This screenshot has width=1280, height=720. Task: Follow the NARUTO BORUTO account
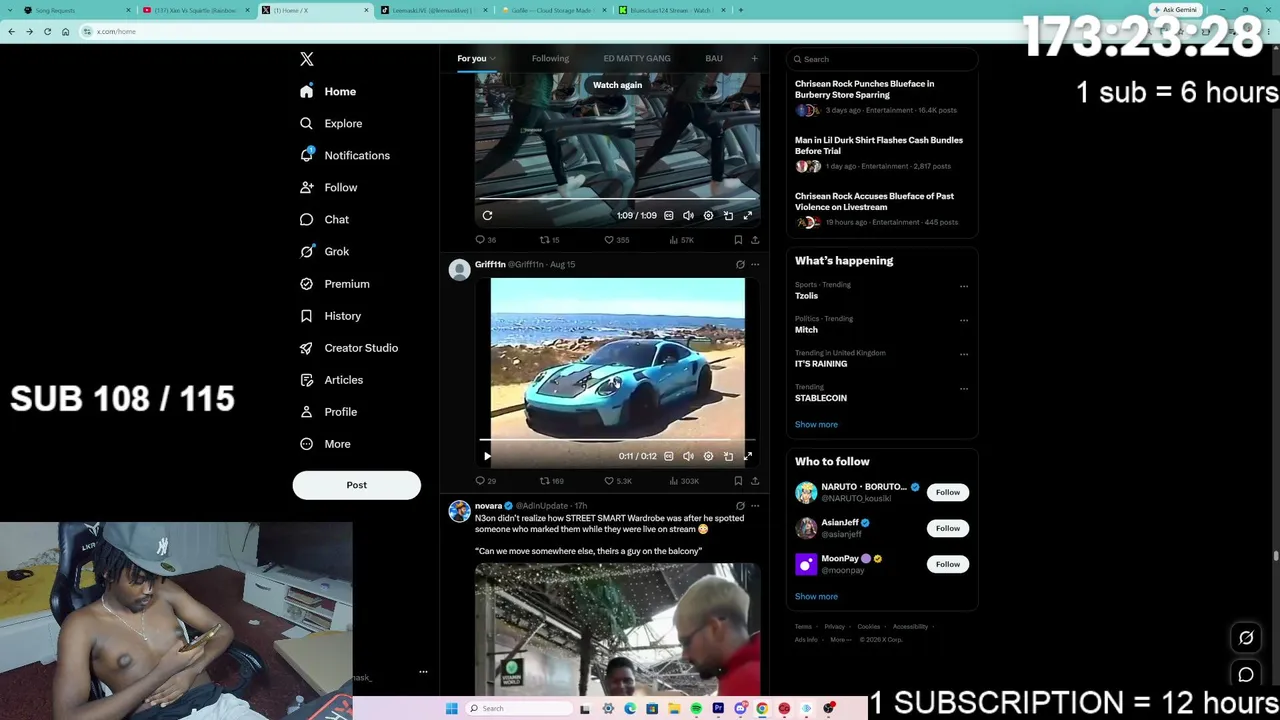pos(947,492)
